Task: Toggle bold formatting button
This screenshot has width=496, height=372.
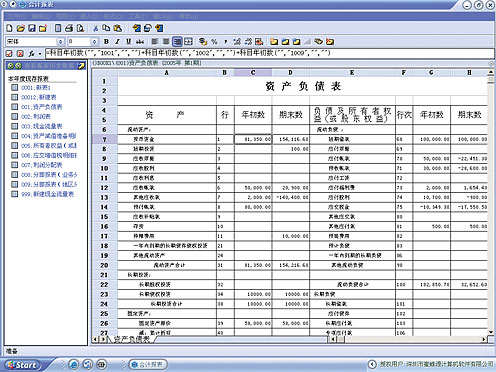Action: [x=106, y=42]
